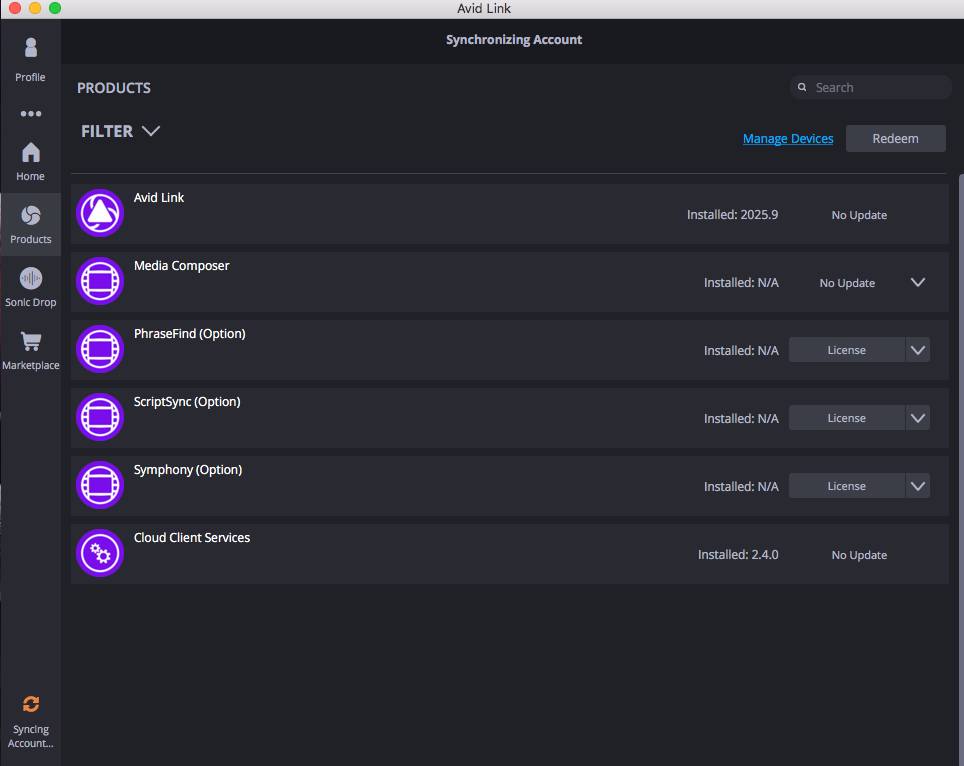Click the Synchronizing Account status banner
Image resolution: width=964 pixels, height=766 pixels.
[x=513, y=39]
